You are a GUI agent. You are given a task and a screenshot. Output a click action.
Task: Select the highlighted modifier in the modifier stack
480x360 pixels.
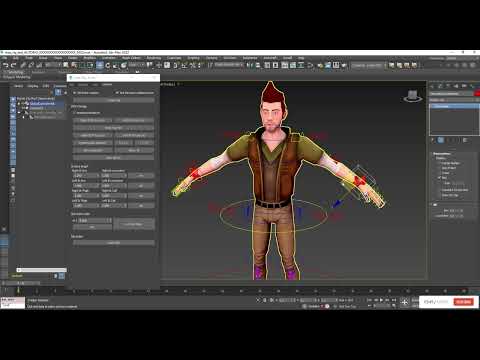(x=454, y=106)
